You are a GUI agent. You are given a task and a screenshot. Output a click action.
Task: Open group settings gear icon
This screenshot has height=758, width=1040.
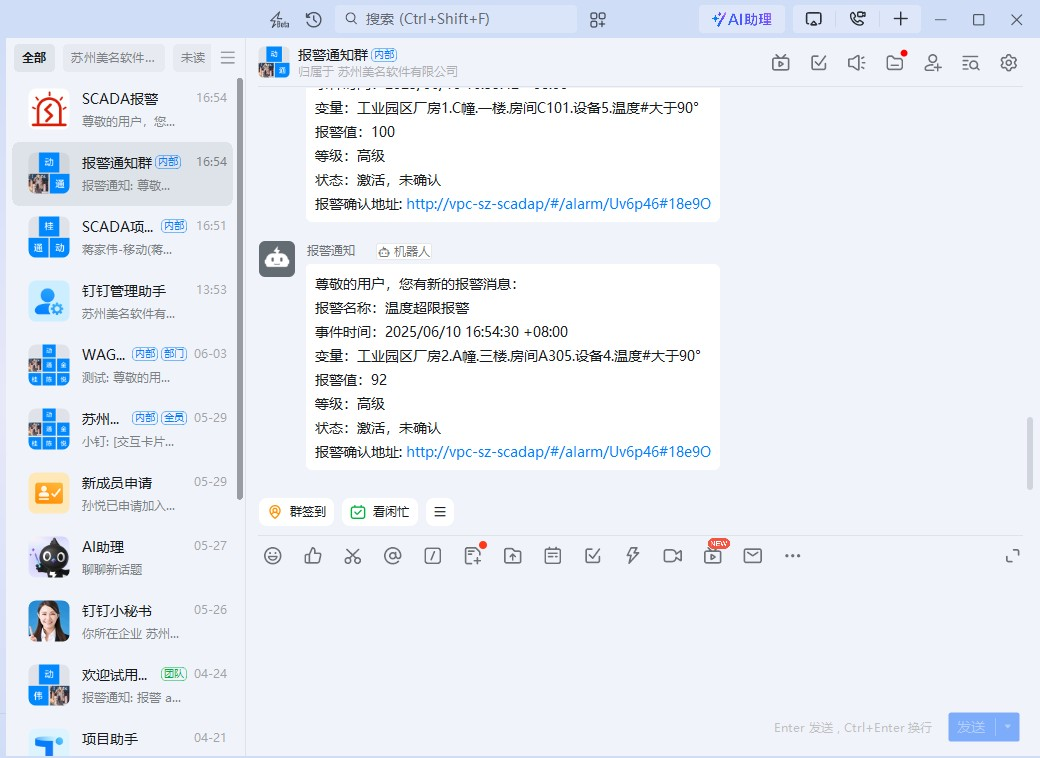click(x=1008, y=63)
